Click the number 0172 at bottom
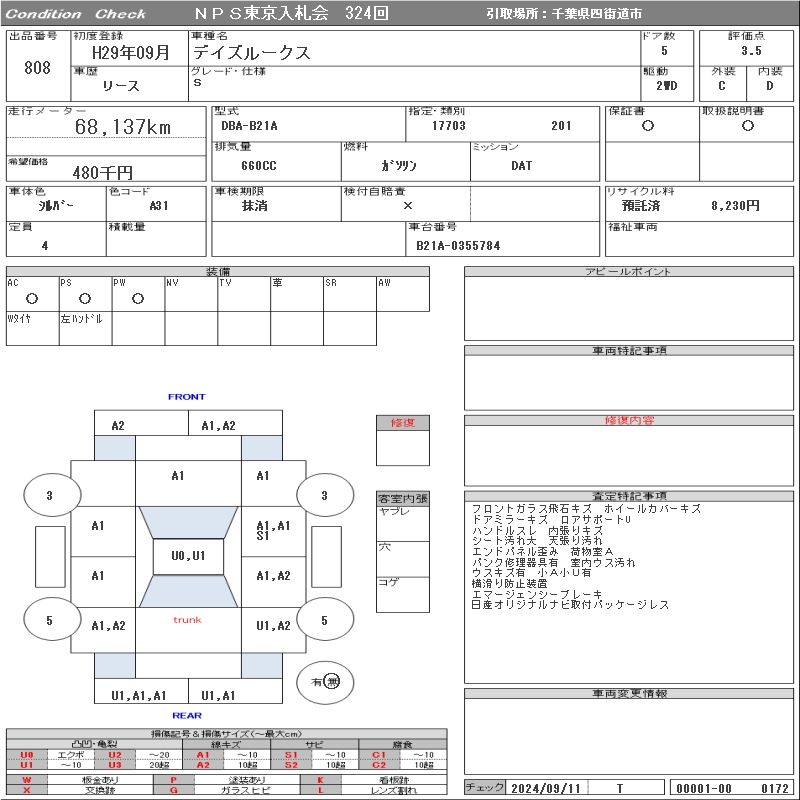This screenshot has height=800, width=800. pyautogui.click(x=775, y=788)
